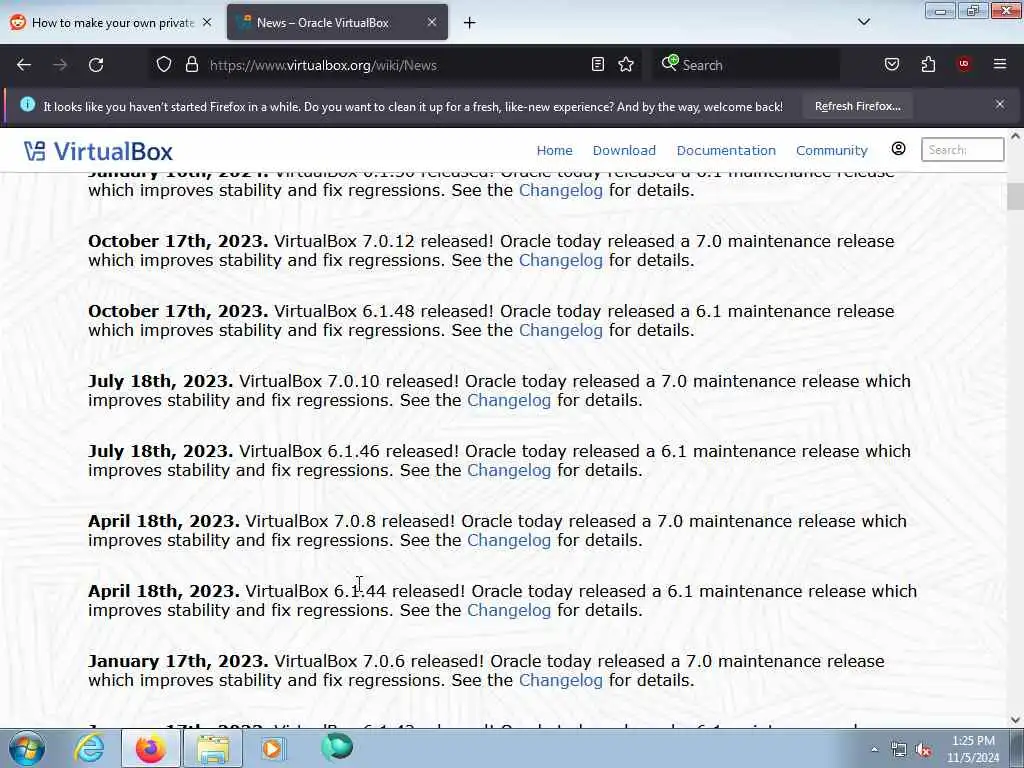Open Changelog link for VirtualBox 7.0.8
The height and width of the screenshot is (768, 1024).
pos(509,540)
